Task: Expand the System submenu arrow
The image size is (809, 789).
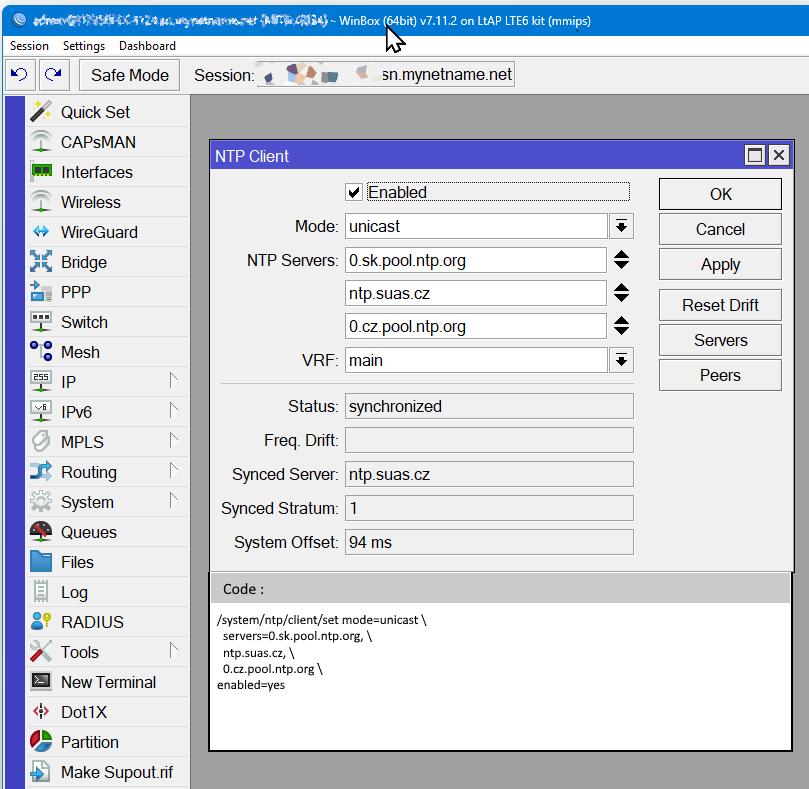Action: pyautogui.click(x=174, y=500)
